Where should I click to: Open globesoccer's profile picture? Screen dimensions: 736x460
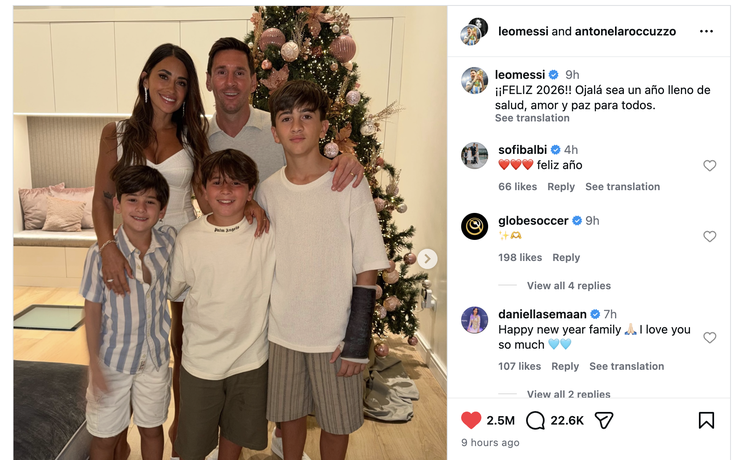point(475,226)
